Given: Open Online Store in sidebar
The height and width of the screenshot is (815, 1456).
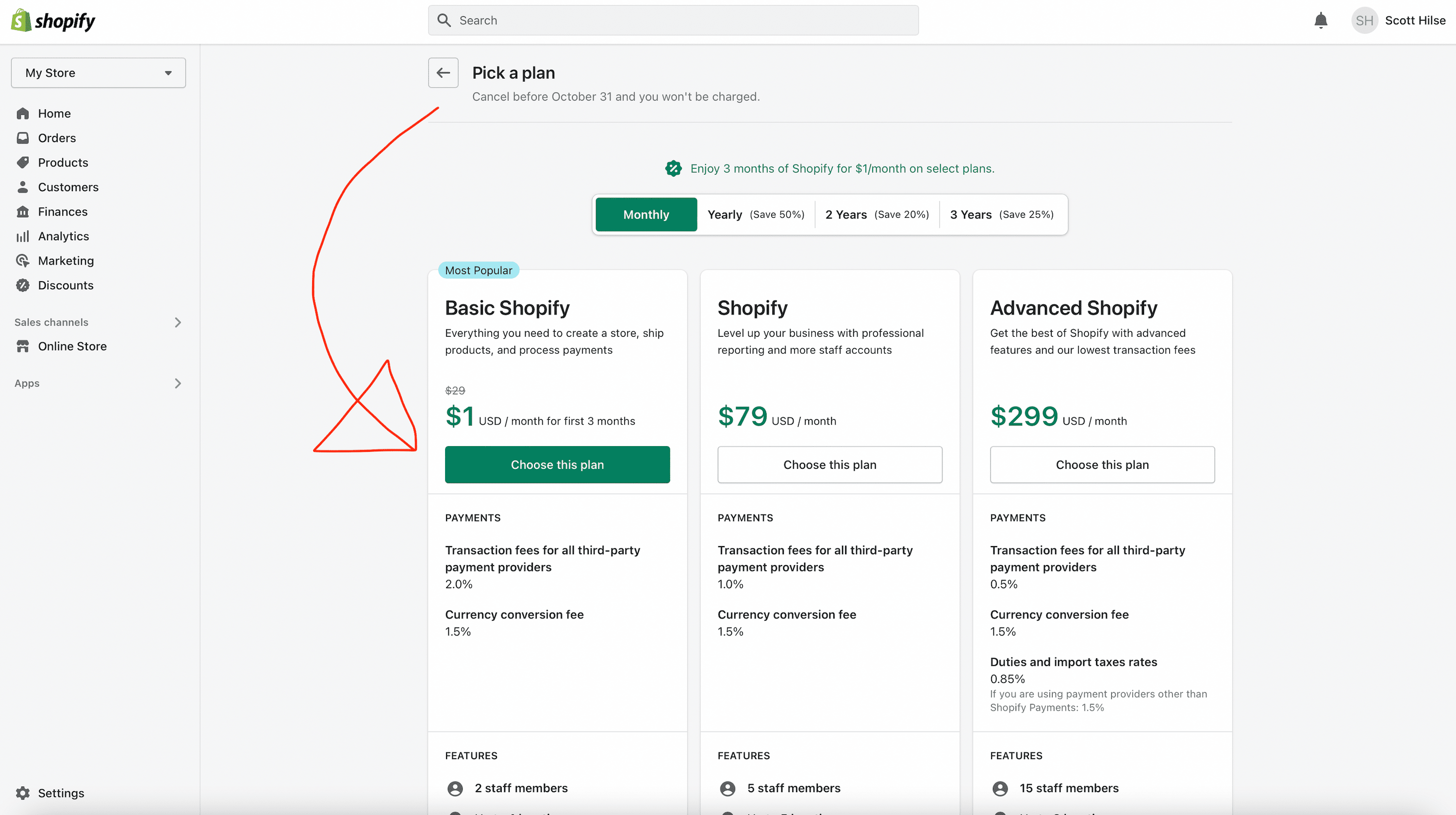Looking at the screenshot, I should 72,347.
